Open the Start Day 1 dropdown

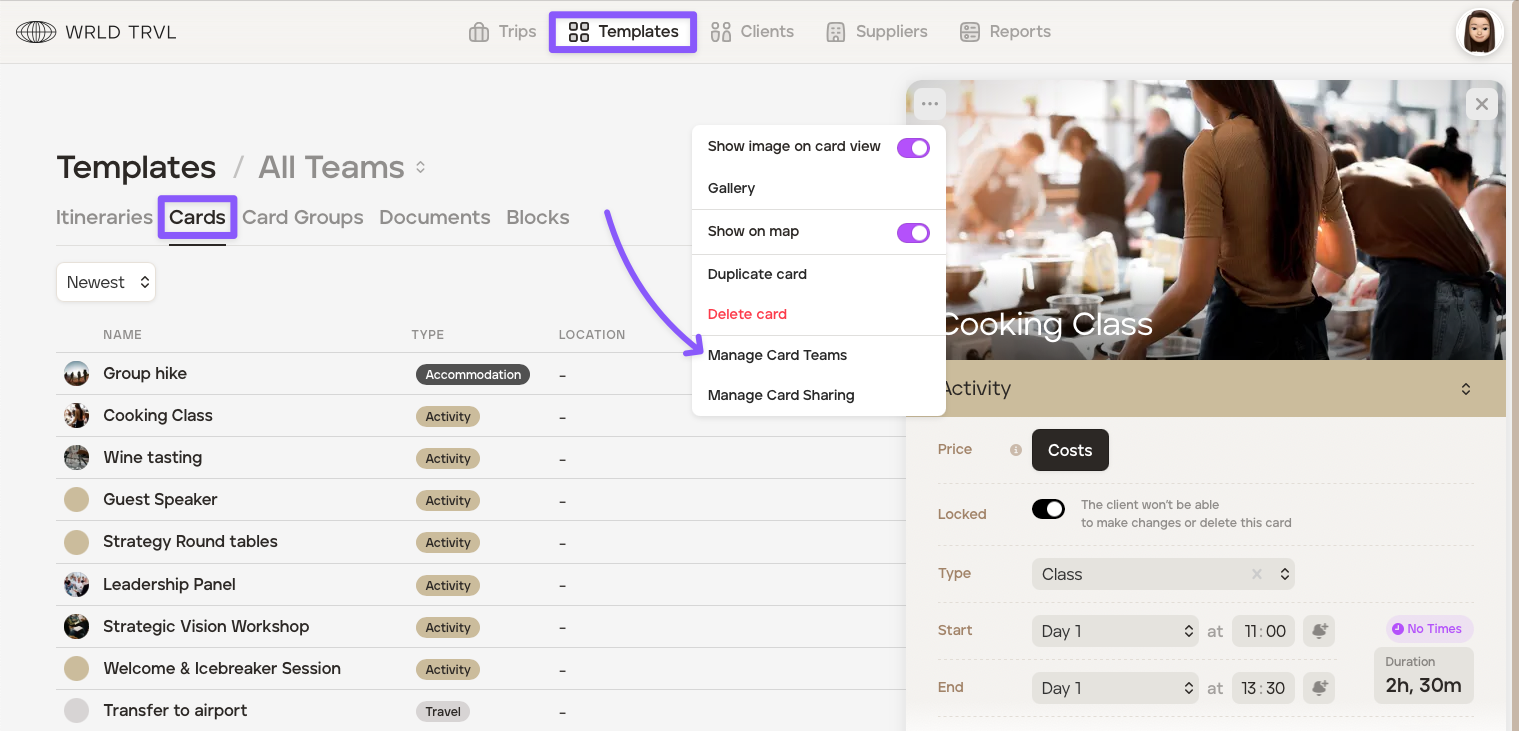pyautogui.click(x=1114, y=631)
